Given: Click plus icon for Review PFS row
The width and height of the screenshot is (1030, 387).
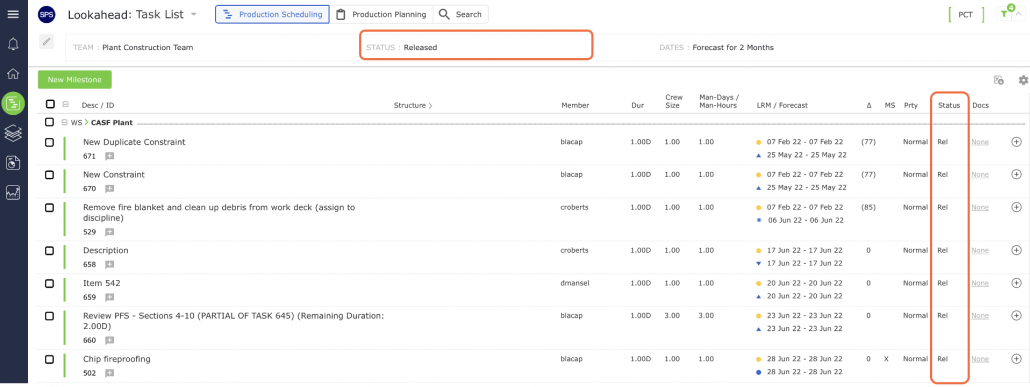Looking at the screenshot, I should (x=1016, y=315).
